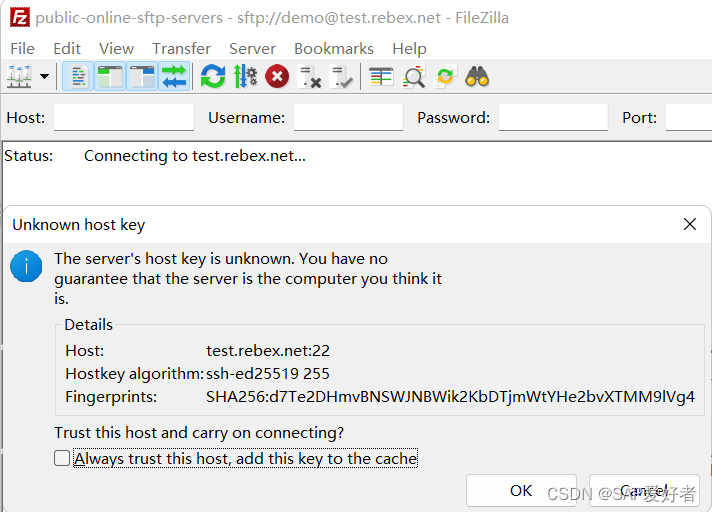Toggle local directory tree display icon
712x512 pixels.
pyautogui.click(x=110, y=77)
